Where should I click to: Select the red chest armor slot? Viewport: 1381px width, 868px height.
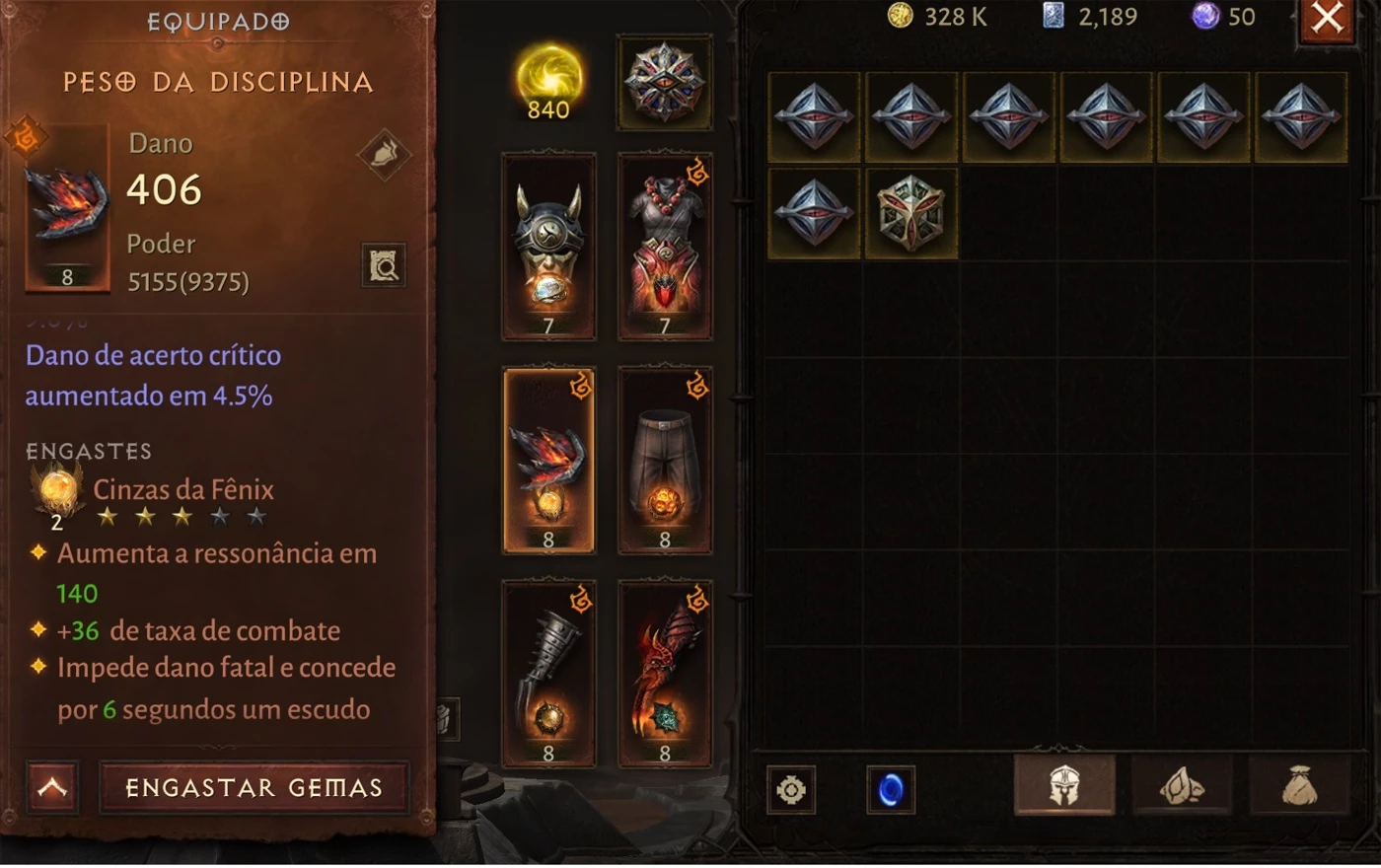[665, 246]
